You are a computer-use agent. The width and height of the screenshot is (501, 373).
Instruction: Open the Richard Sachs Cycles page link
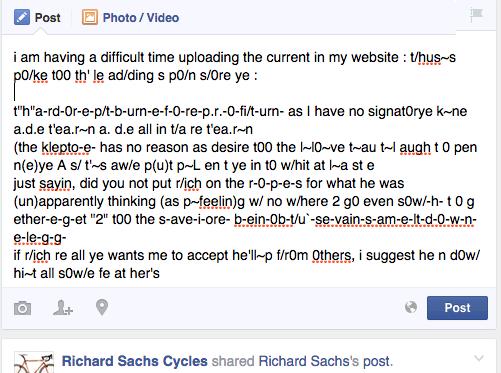pos(135,361)
